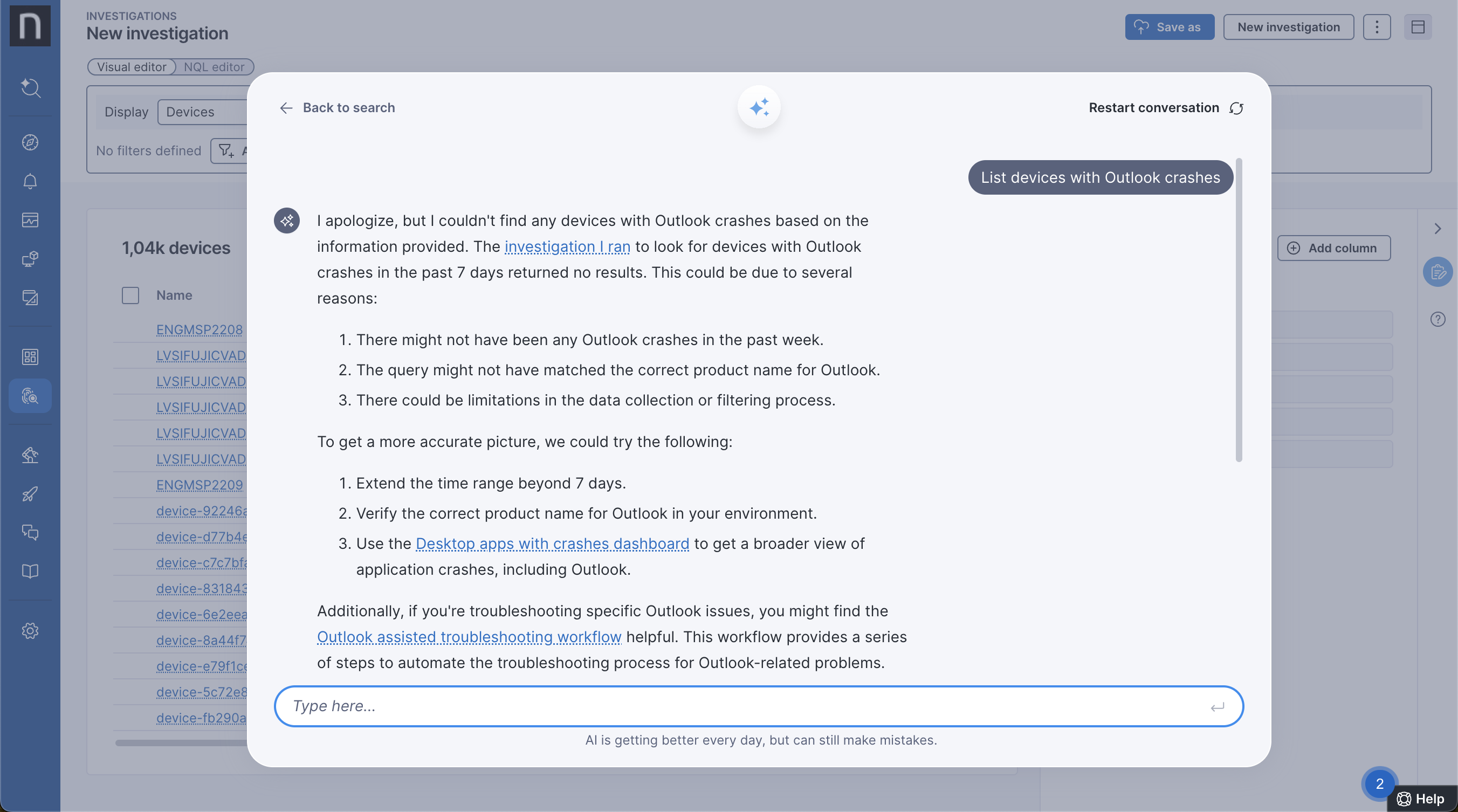The width and height of the screenshot is (1458, 812).
Task: Open the compass explore icon in sidebar
Action: pyautogui.click(x=30, y=142)
